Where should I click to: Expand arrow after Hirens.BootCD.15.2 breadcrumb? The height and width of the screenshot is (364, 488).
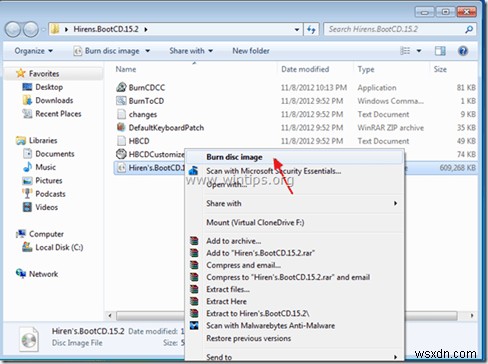tap(146, 29)
